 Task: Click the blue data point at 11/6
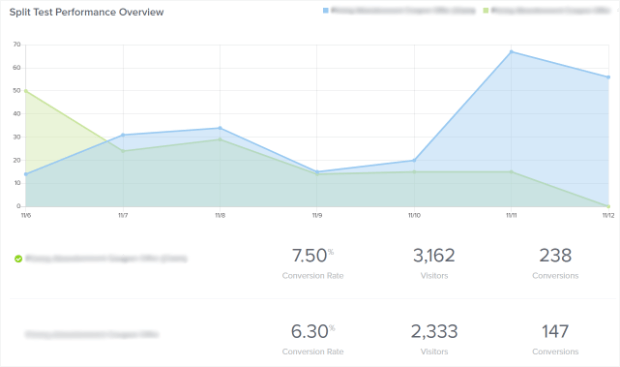[26, 174]
